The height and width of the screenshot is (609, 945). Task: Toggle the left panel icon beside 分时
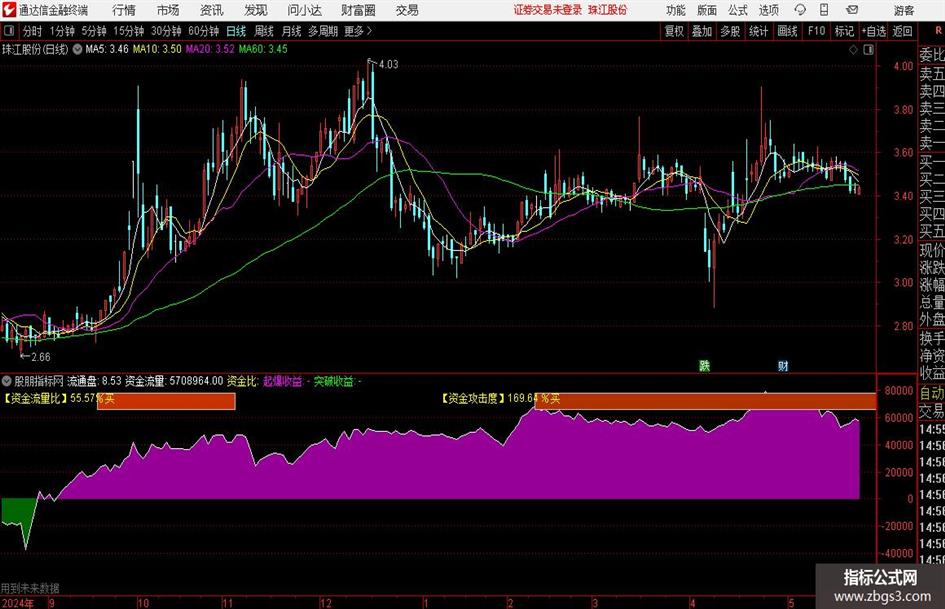click(x=9, y=31)
